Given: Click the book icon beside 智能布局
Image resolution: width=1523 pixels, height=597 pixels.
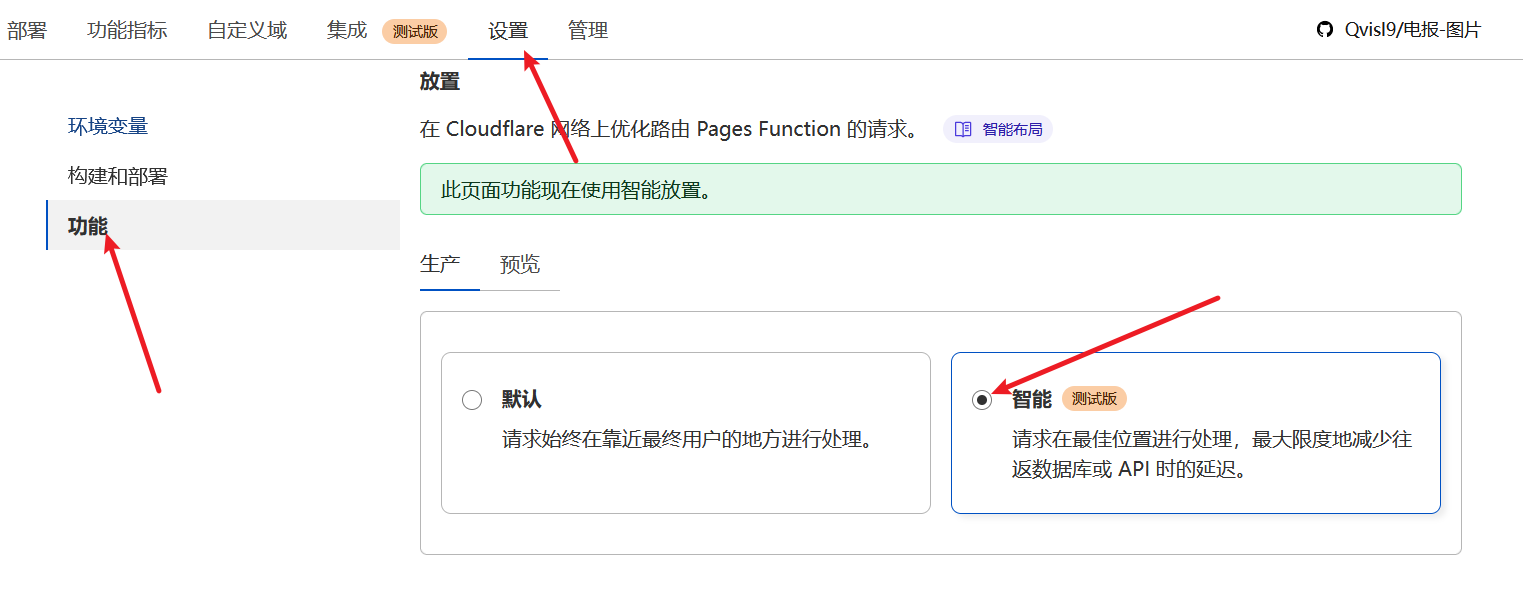Looking at the screenshot, I should (963, 129).
